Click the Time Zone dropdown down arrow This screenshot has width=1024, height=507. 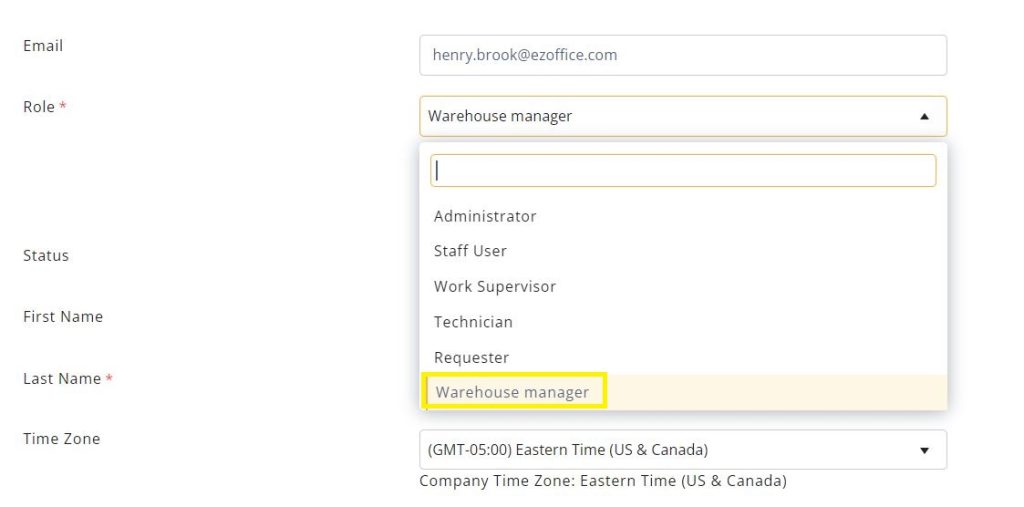[x=924, y=450]
